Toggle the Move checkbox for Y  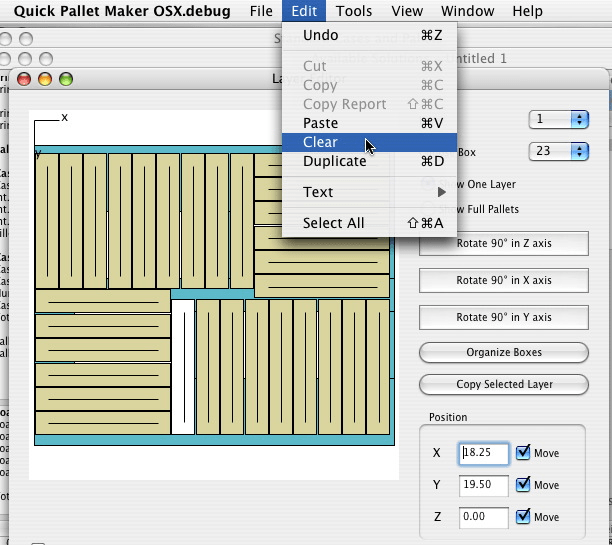pyautogui.click(x=523, y=484)
